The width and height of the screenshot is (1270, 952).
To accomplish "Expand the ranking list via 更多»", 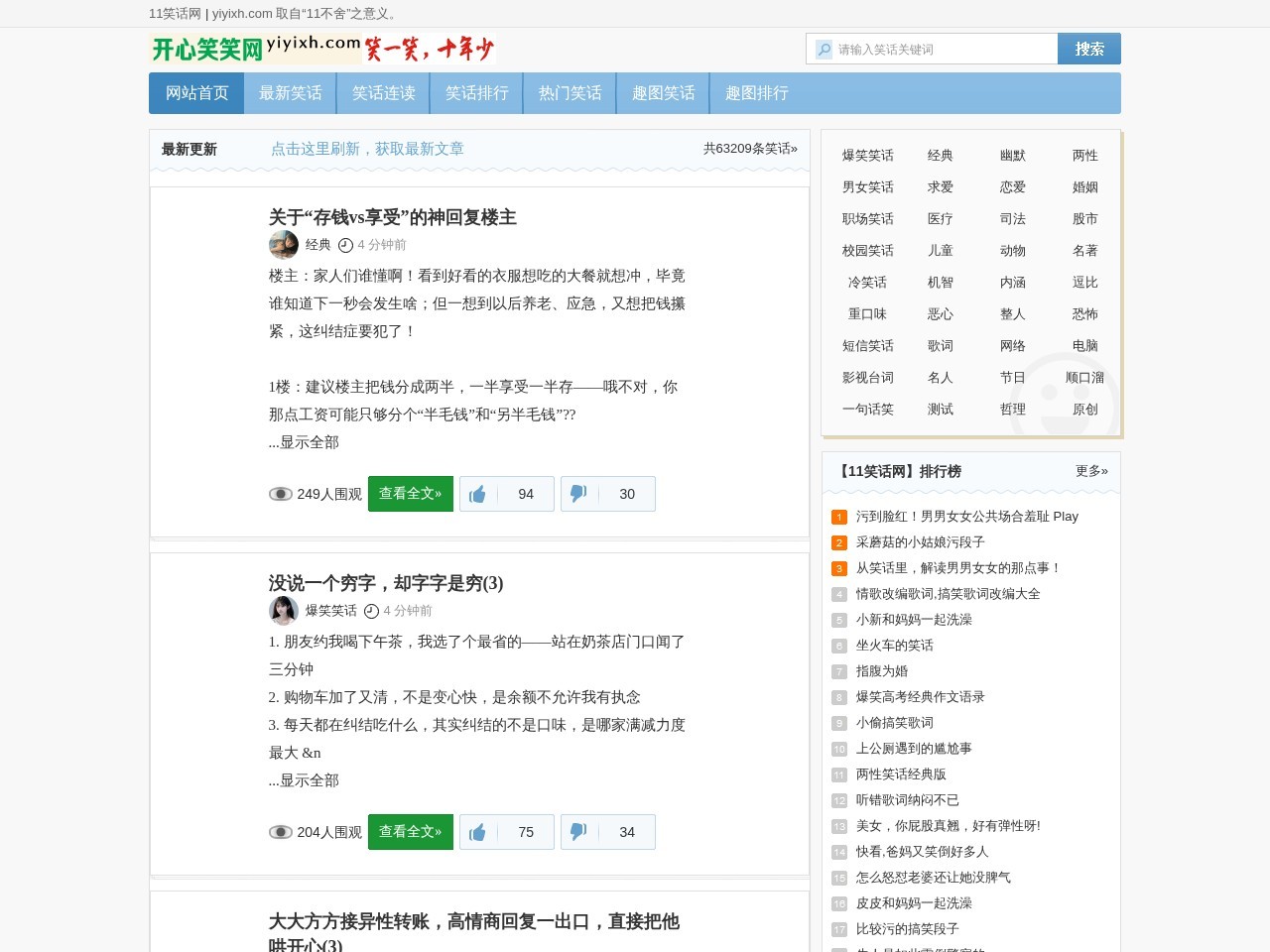I will pos(1089,472).
